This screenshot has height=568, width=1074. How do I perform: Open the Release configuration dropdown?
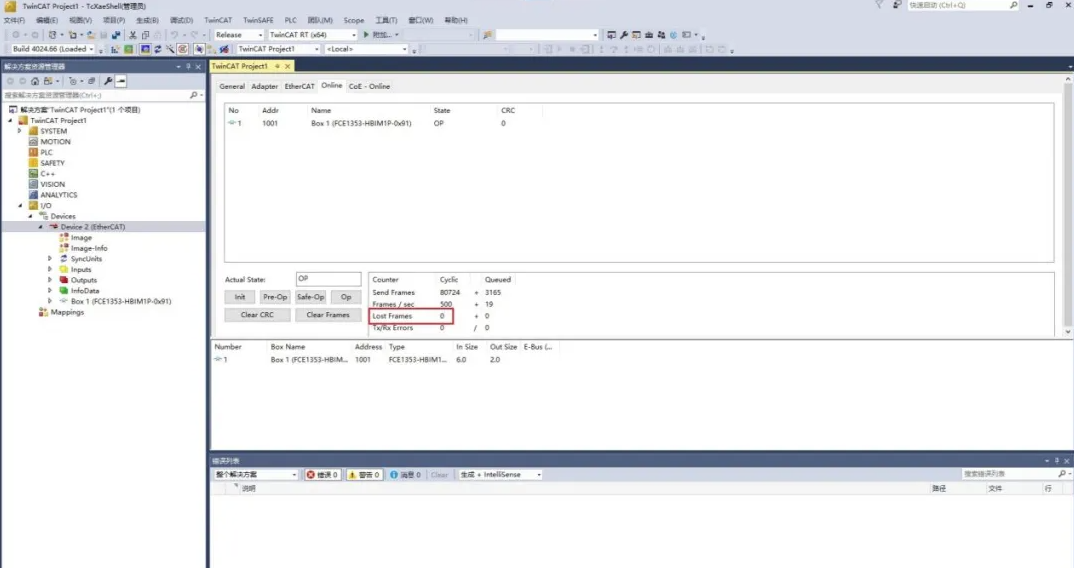(238, 35)
